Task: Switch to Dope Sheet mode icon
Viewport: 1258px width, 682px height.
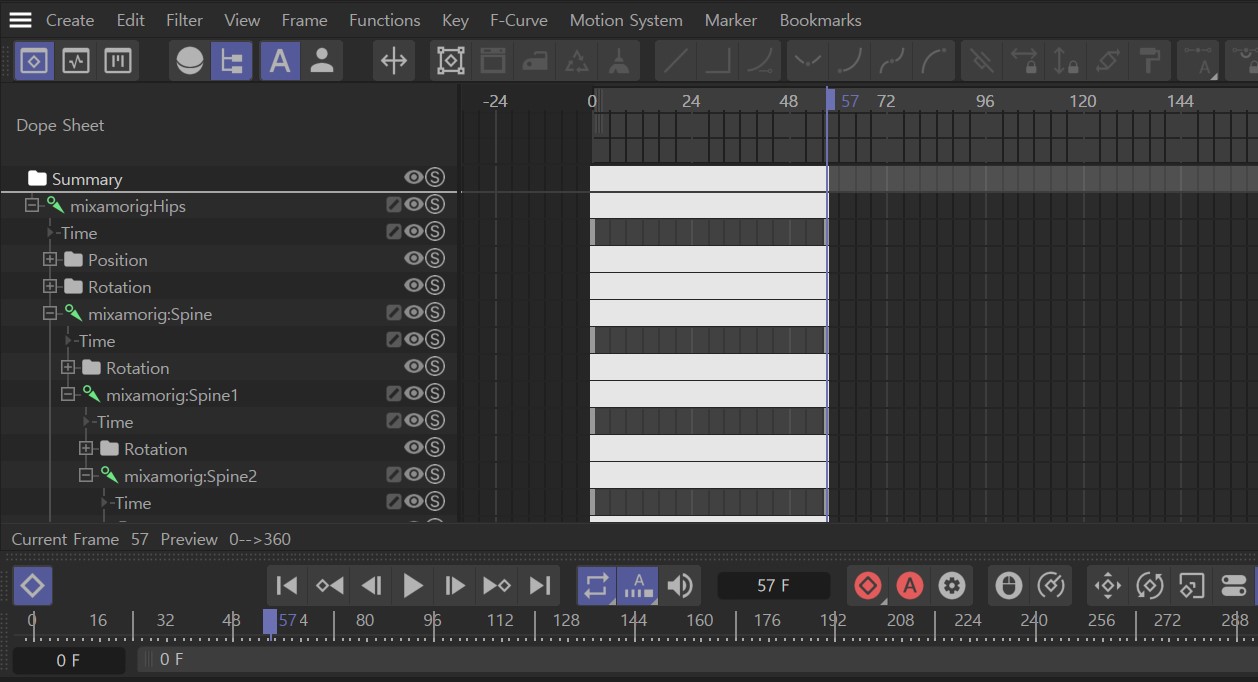Action: [34, 61]
